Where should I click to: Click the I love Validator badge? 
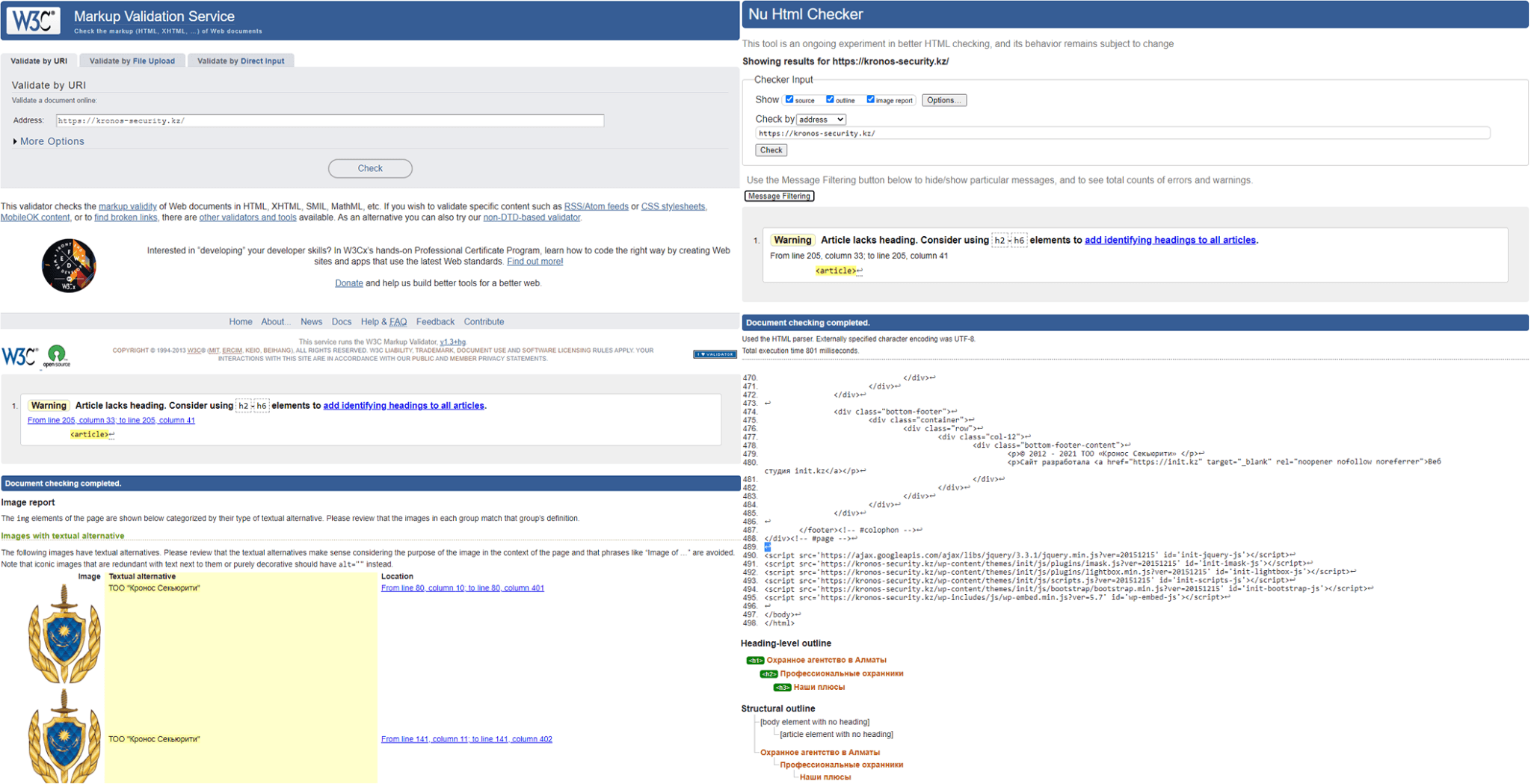click(715, 354)
